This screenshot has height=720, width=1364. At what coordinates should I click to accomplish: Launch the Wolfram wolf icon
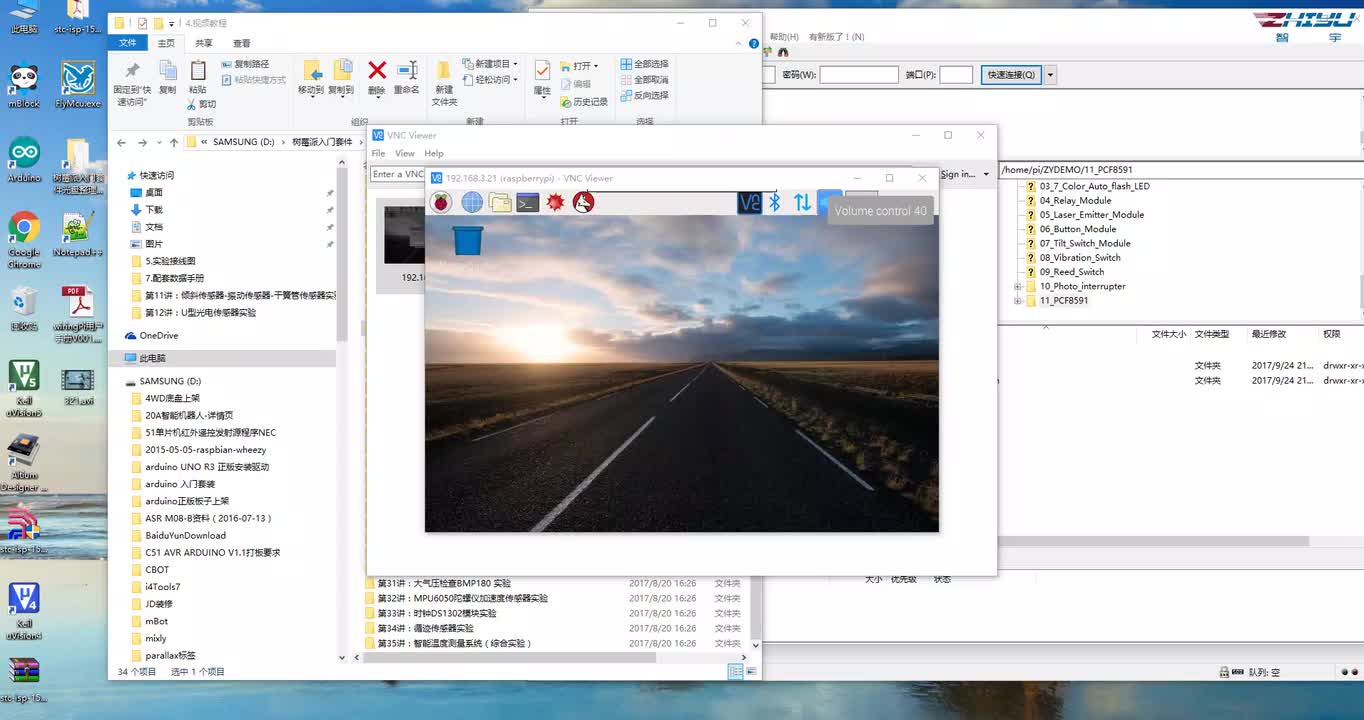coord(583,202)
